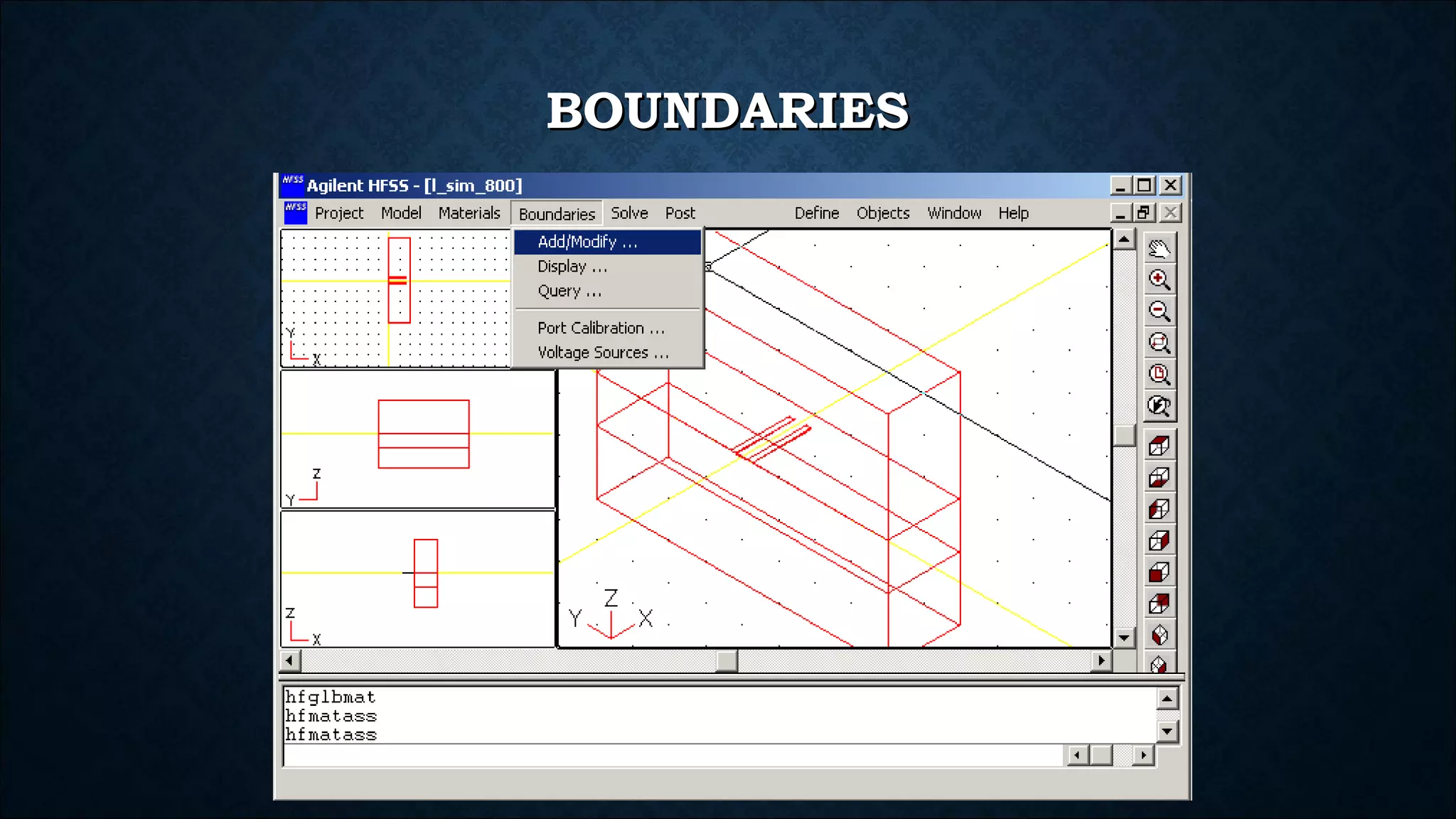Click the HFSS icon in the menu bar
Image resolution: width=1456 pixels, height=819 pixels.
coord(295,213)
